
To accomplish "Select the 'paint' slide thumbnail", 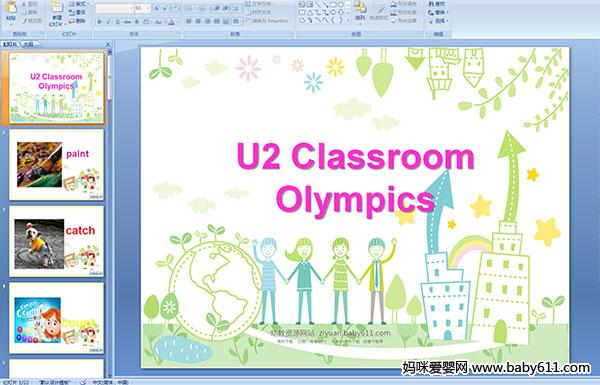I will point(56,165).
